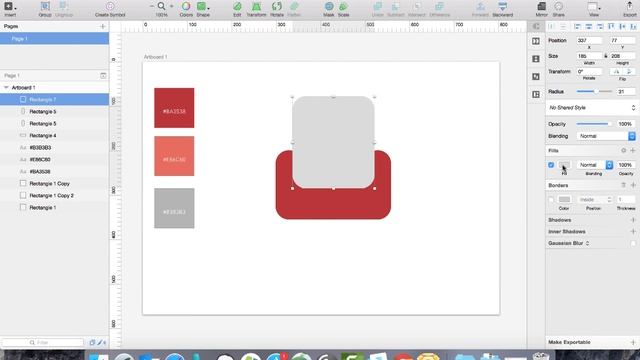This screenshot has width=640, height=360.
Task: Click the Create Symbol icon
Action: (110, 6)
